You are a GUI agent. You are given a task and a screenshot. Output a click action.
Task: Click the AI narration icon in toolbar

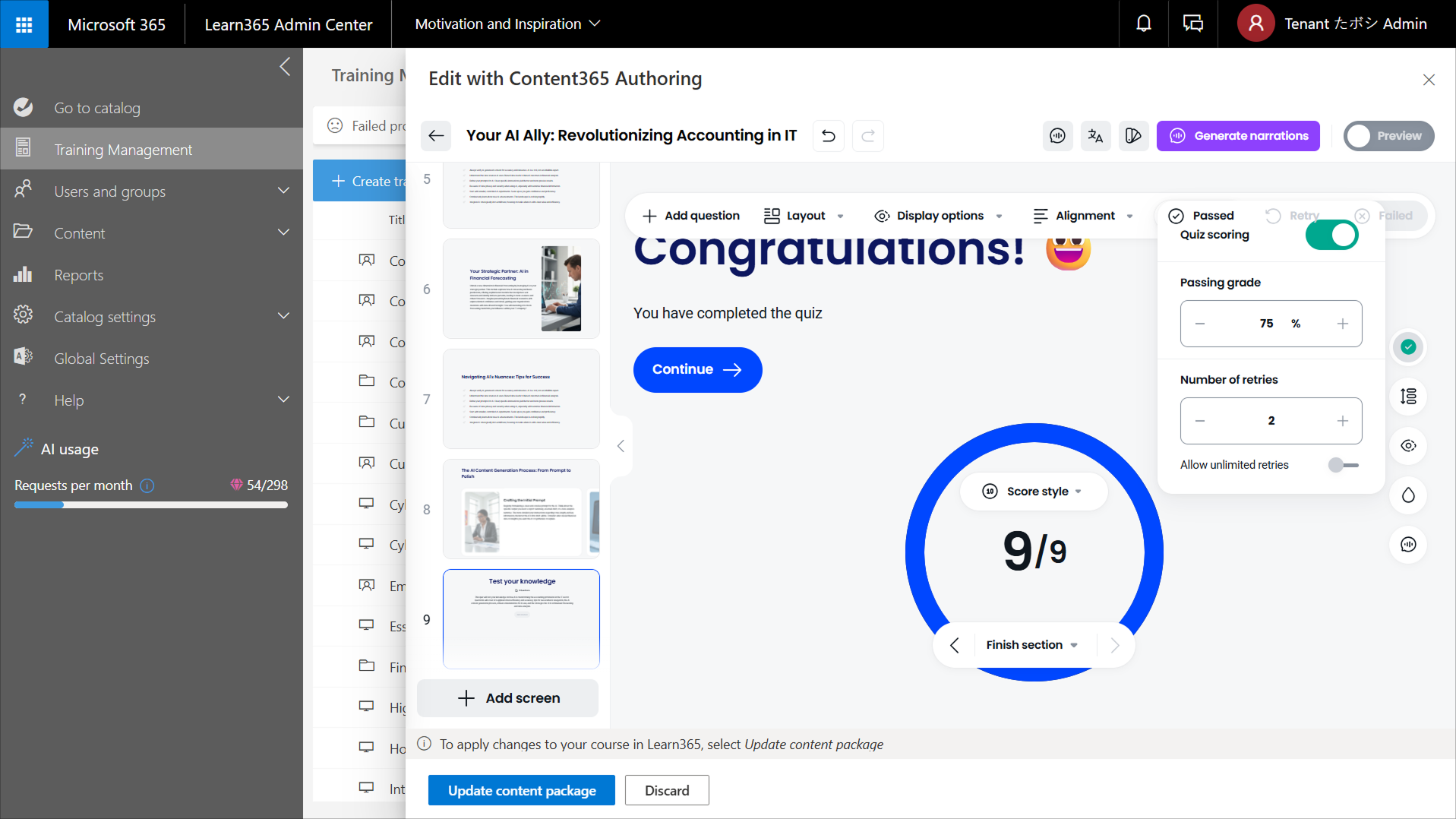click(x=1057, y=136)
